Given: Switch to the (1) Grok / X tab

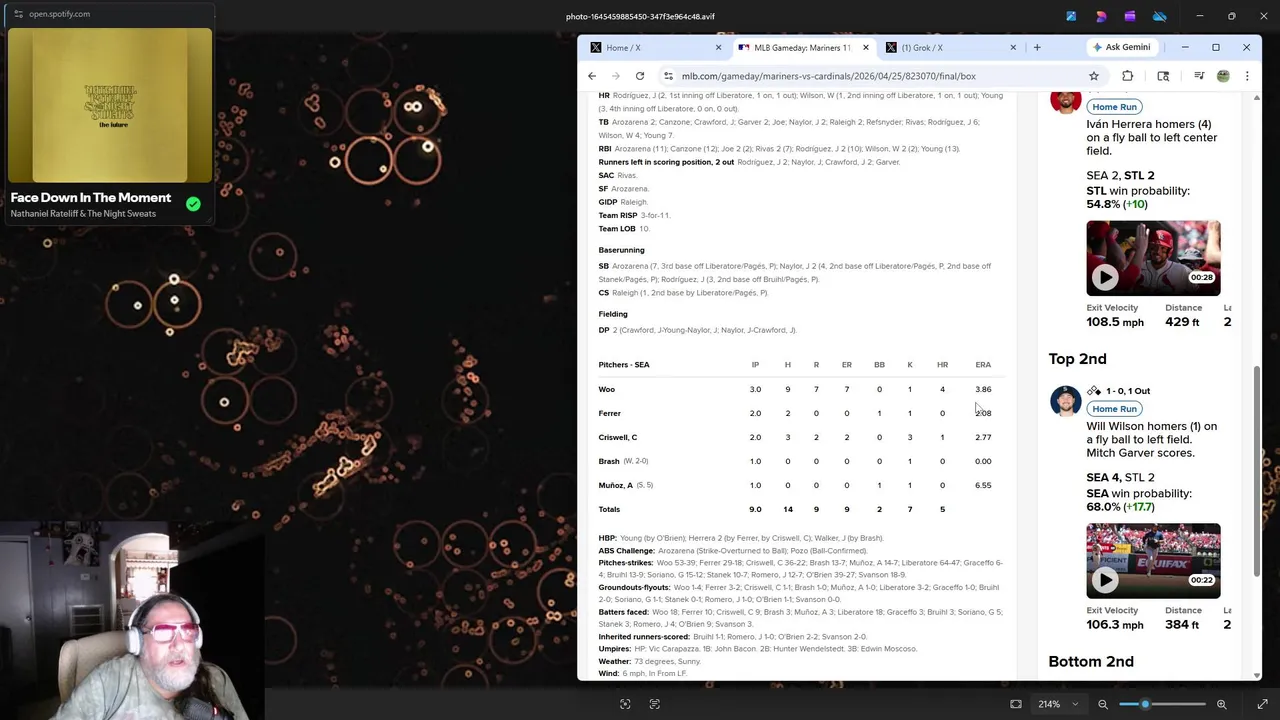Looking at the screenshot, I should [x=949, y=47].
